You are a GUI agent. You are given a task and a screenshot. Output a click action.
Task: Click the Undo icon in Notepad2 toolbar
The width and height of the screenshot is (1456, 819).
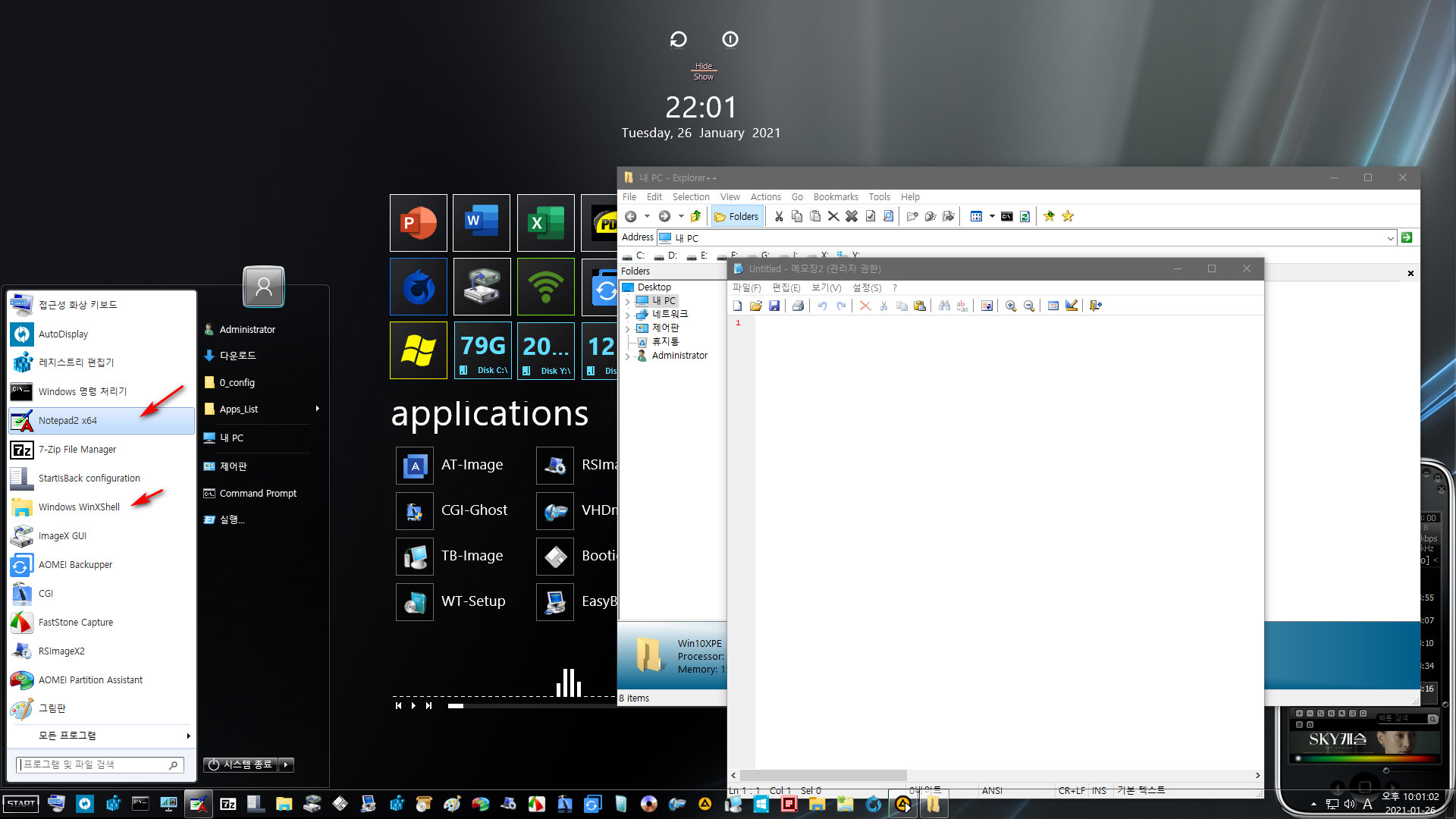(822, 306)
